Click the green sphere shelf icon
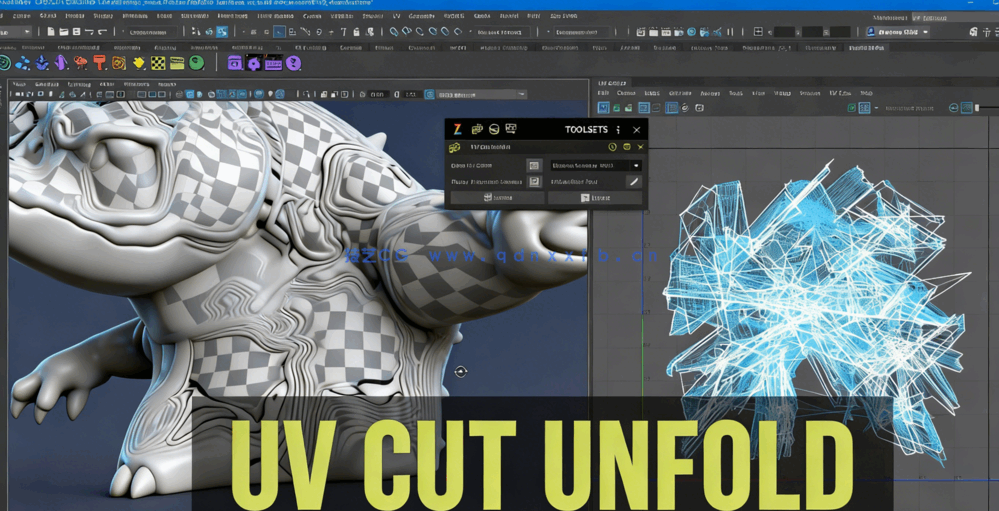Viewport: 999px width, 511px height. [x=197, y=62]
